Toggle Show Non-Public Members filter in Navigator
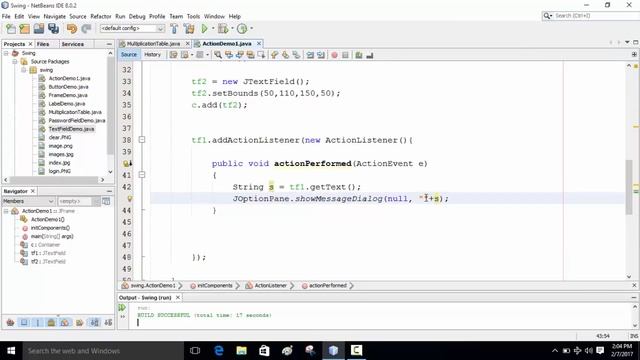640x360 pixels. click(51, 322)
